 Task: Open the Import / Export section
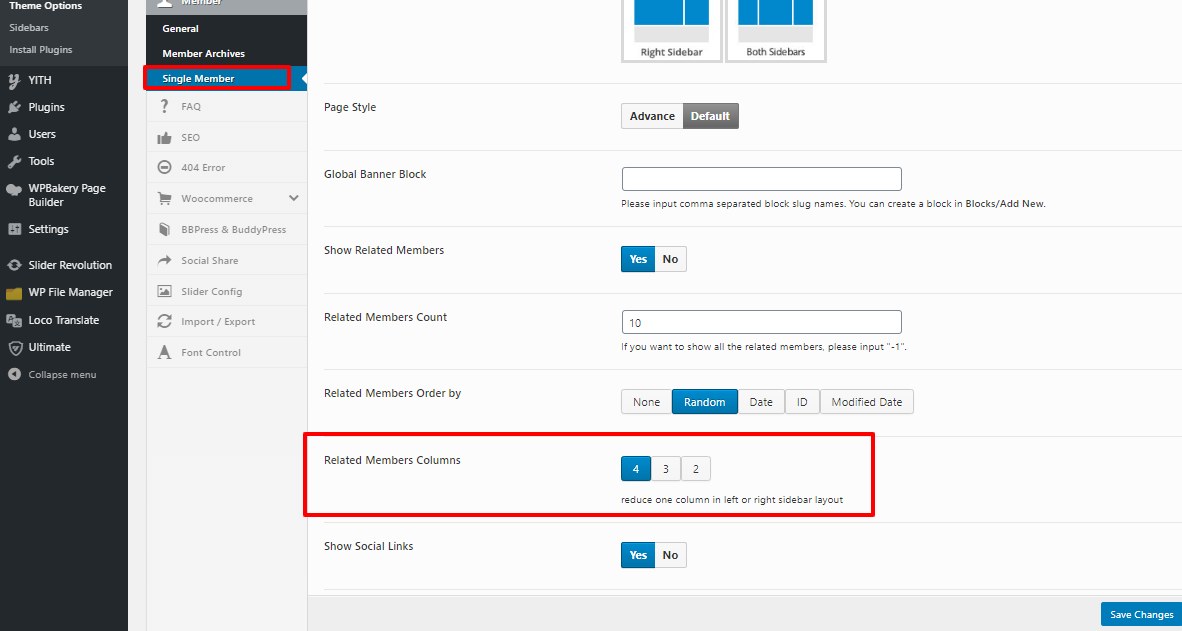click(227, 321)
